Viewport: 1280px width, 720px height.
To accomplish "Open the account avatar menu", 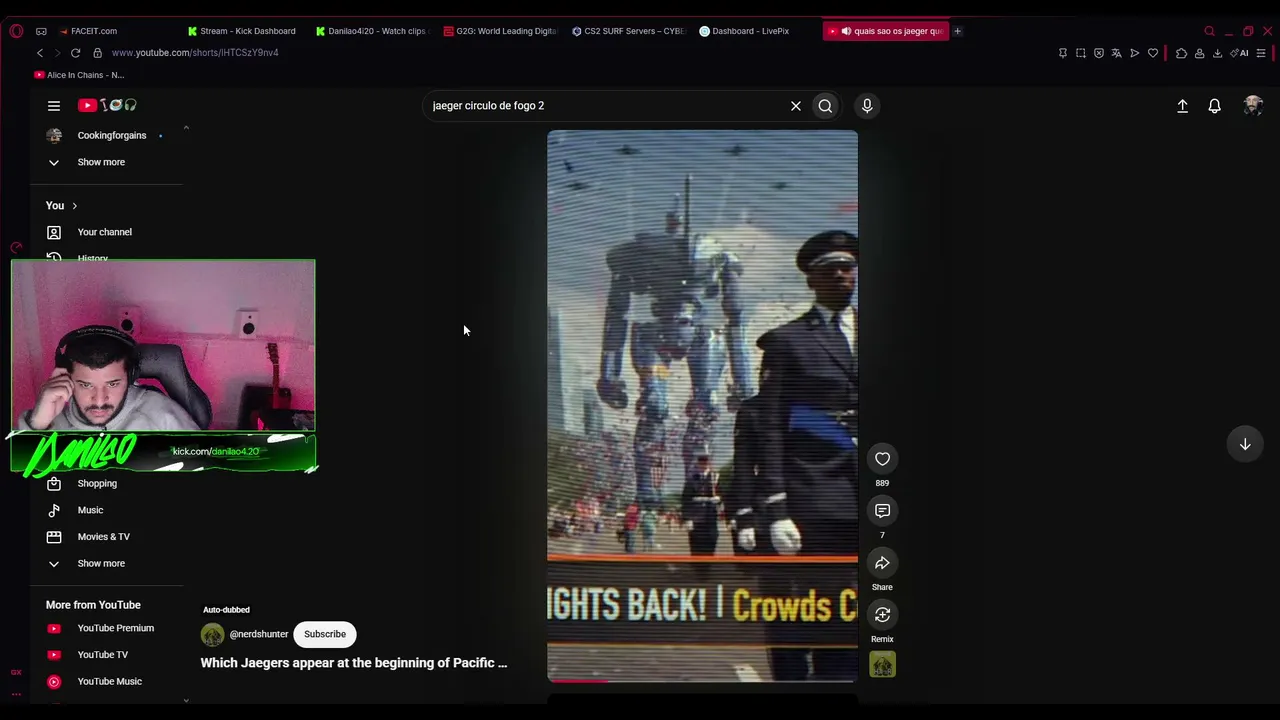I will pyautogui.click(x=1253, y=106).
